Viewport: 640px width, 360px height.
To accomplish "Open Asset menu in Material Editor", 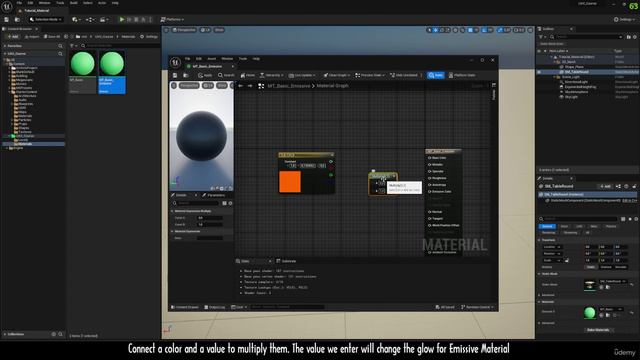I will click(x=211, y=59).
